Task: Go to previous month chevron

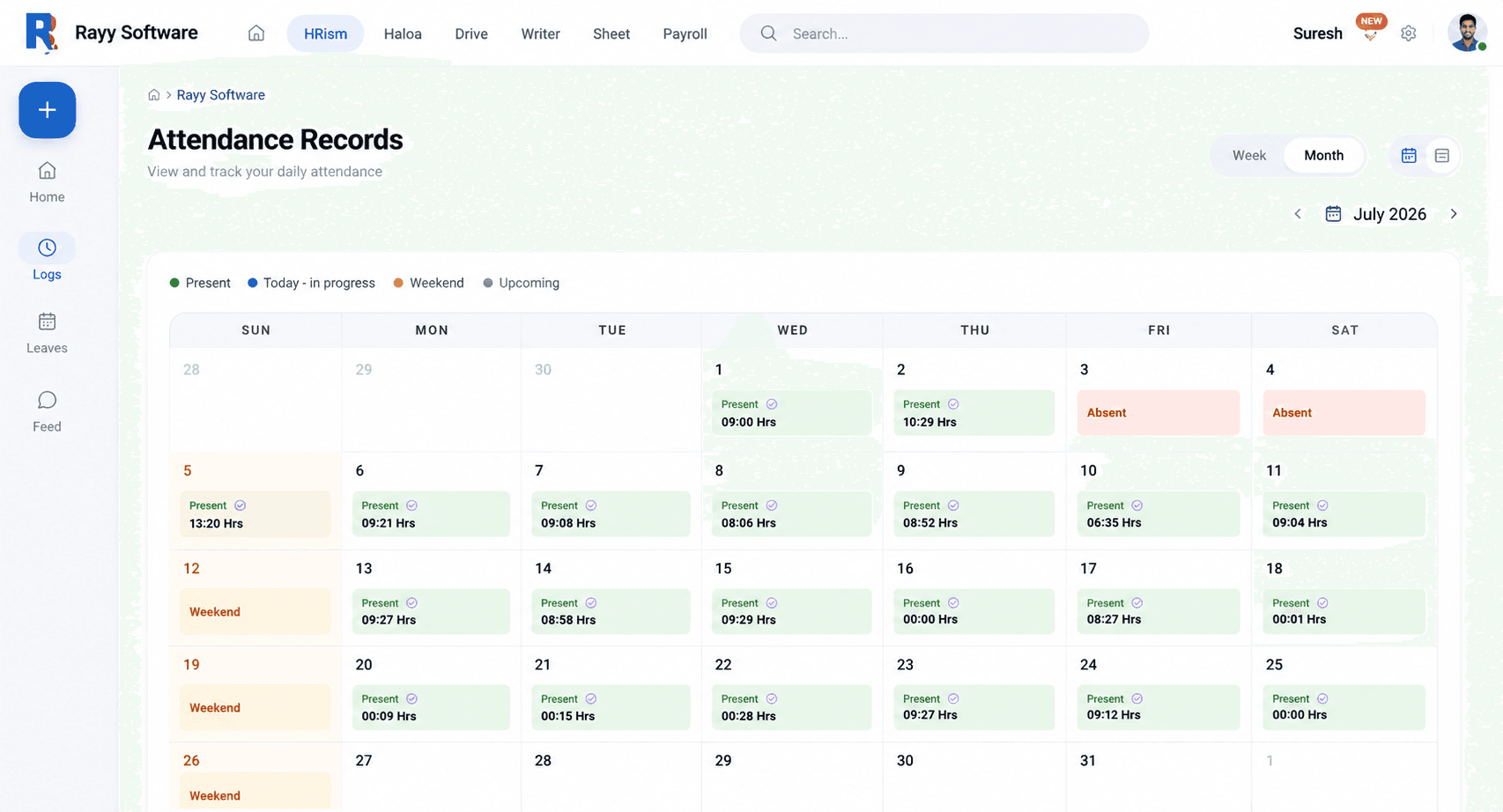Action: pos(1298,214)
